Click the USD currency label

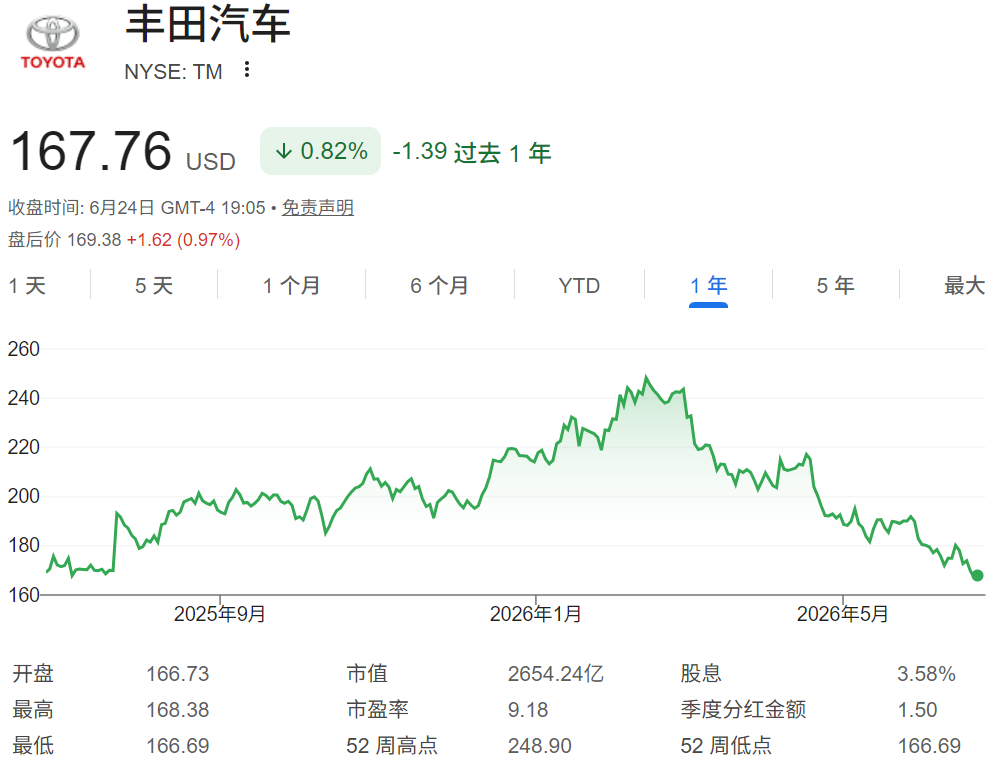pyautogui.click(x=210, y=162)
